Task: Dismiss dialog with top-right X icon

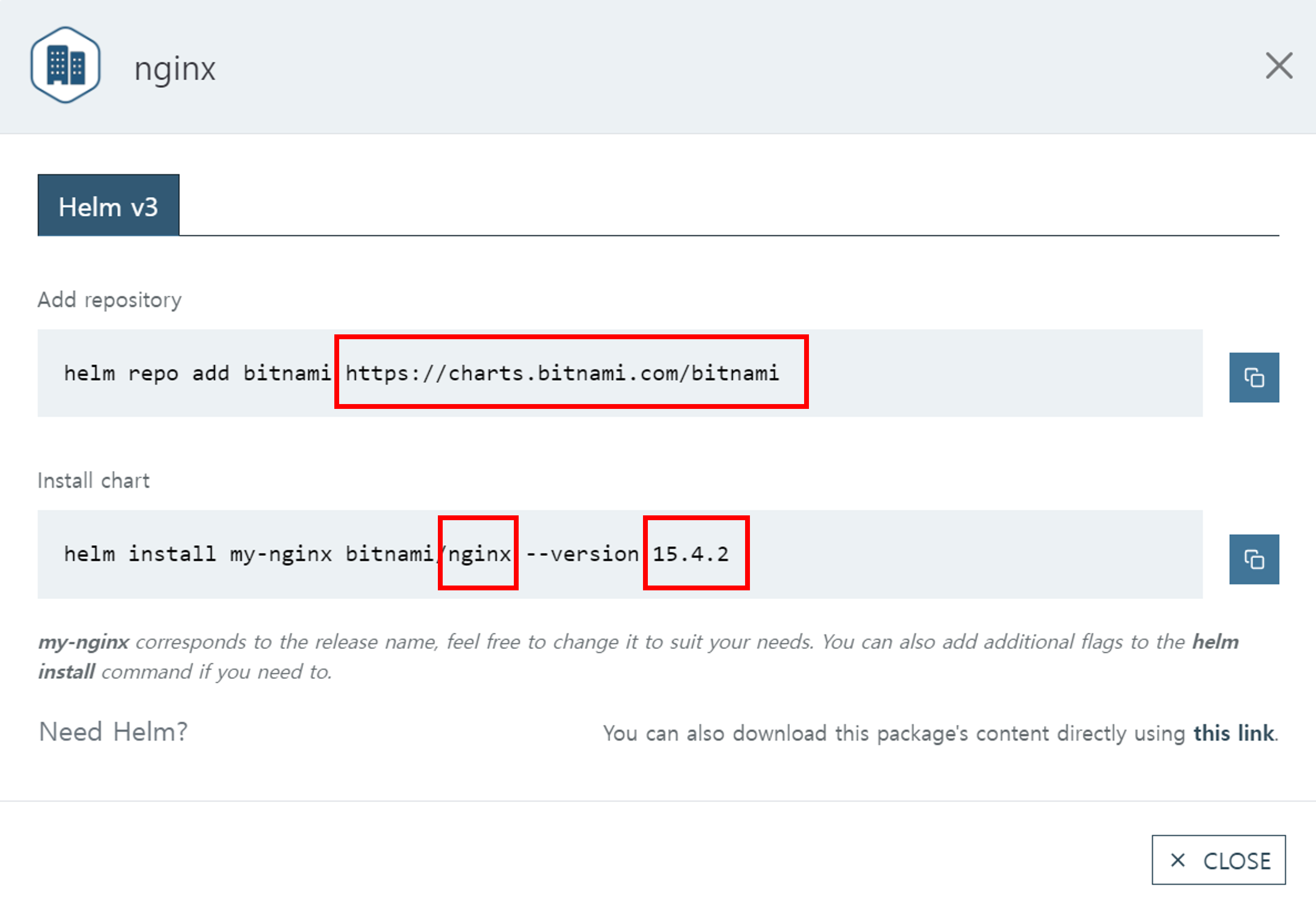Action: [x=1279, y=66]
